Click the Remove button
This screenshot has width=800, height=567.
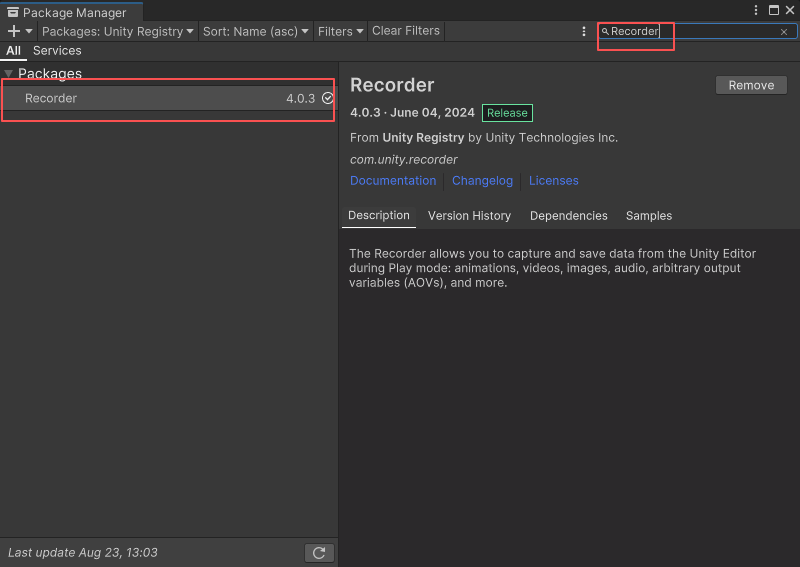pos(751,85)
